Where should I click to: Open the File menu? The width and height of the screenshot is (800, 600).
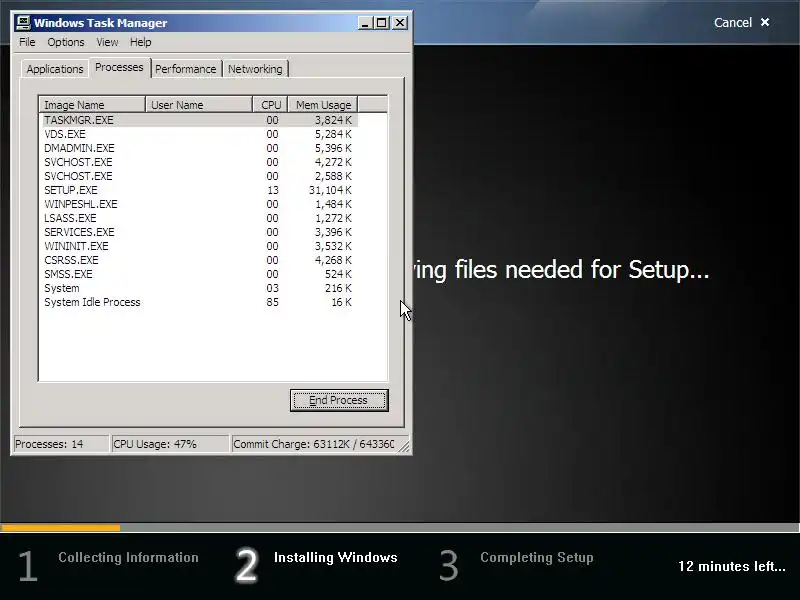27,42
